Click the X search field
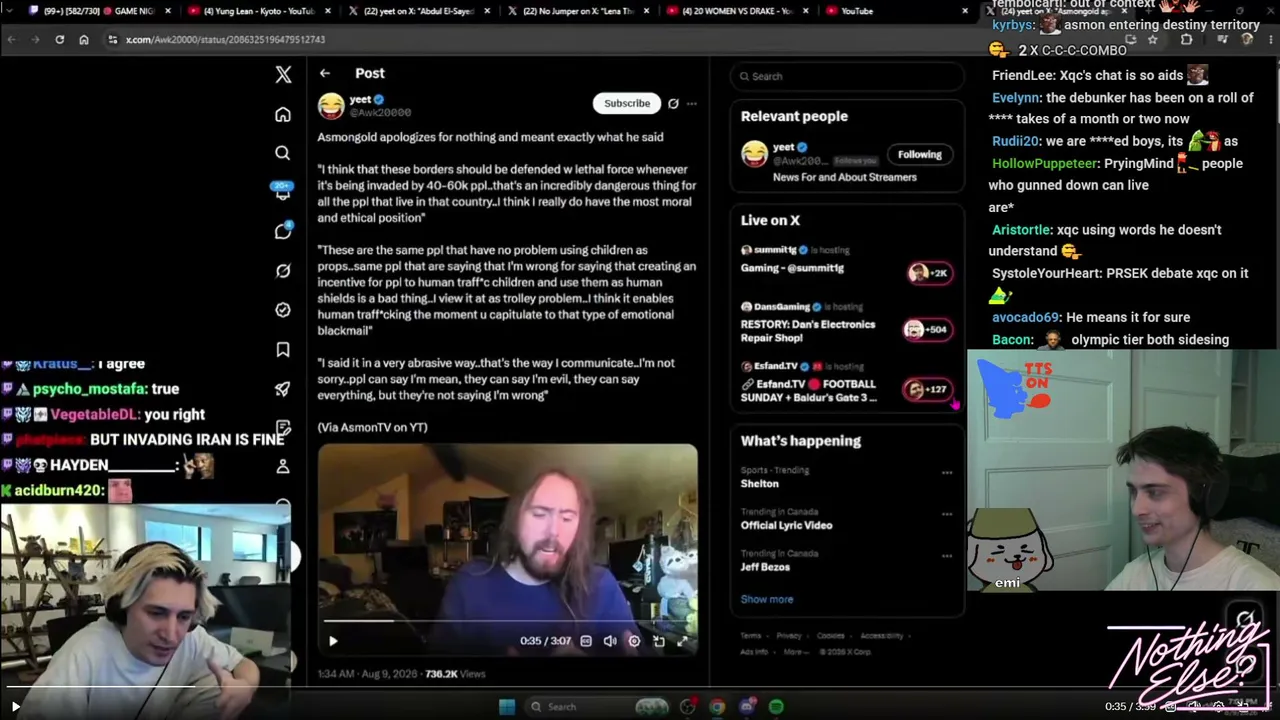This screenshot has width=1280, height=720. click(847, 76)
